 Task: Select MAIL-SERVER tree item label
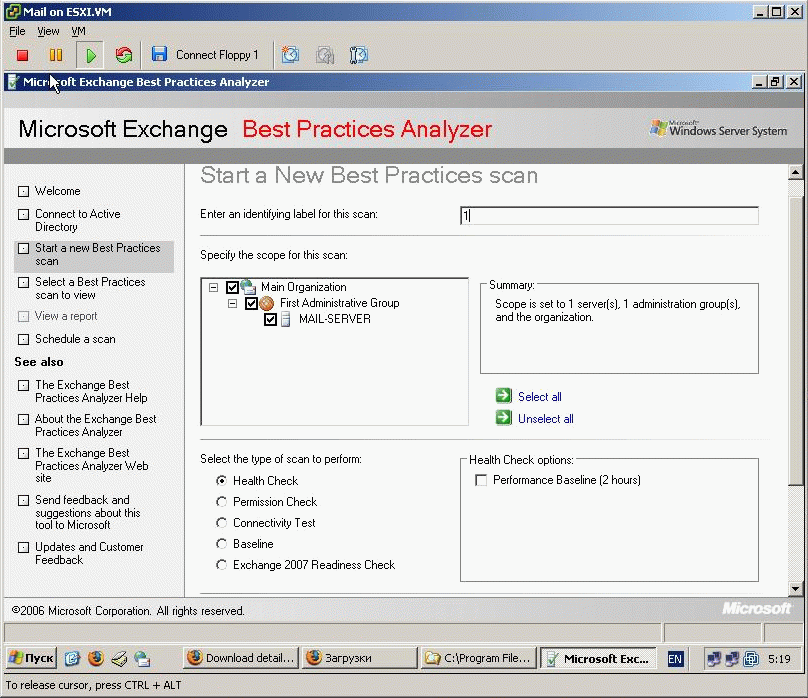click(335, 319)
